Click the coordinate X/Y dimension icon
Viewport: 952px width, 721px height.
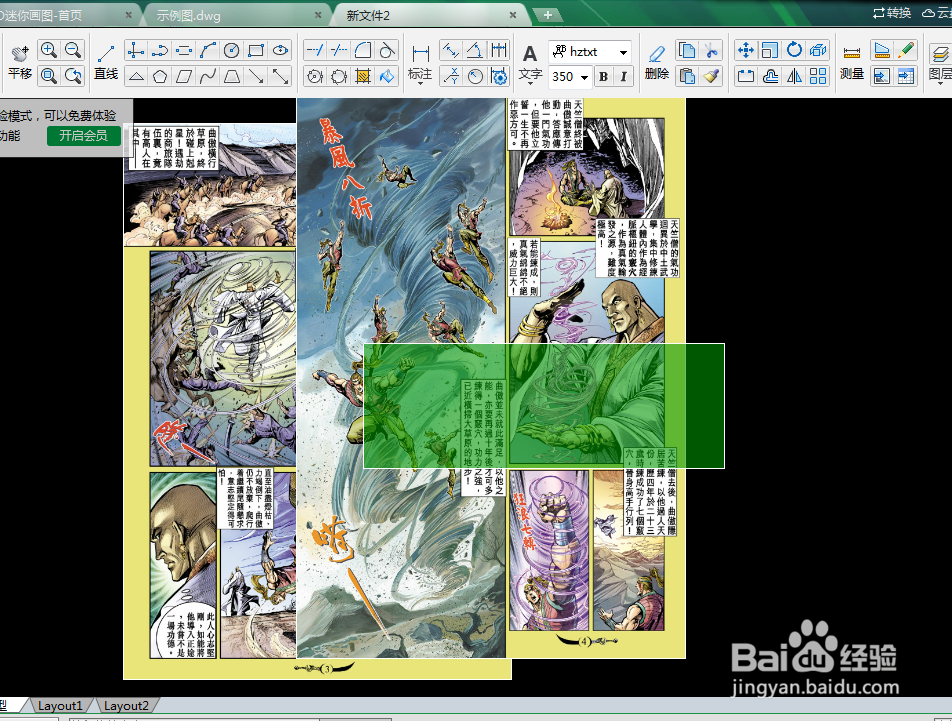coord(451,76)
